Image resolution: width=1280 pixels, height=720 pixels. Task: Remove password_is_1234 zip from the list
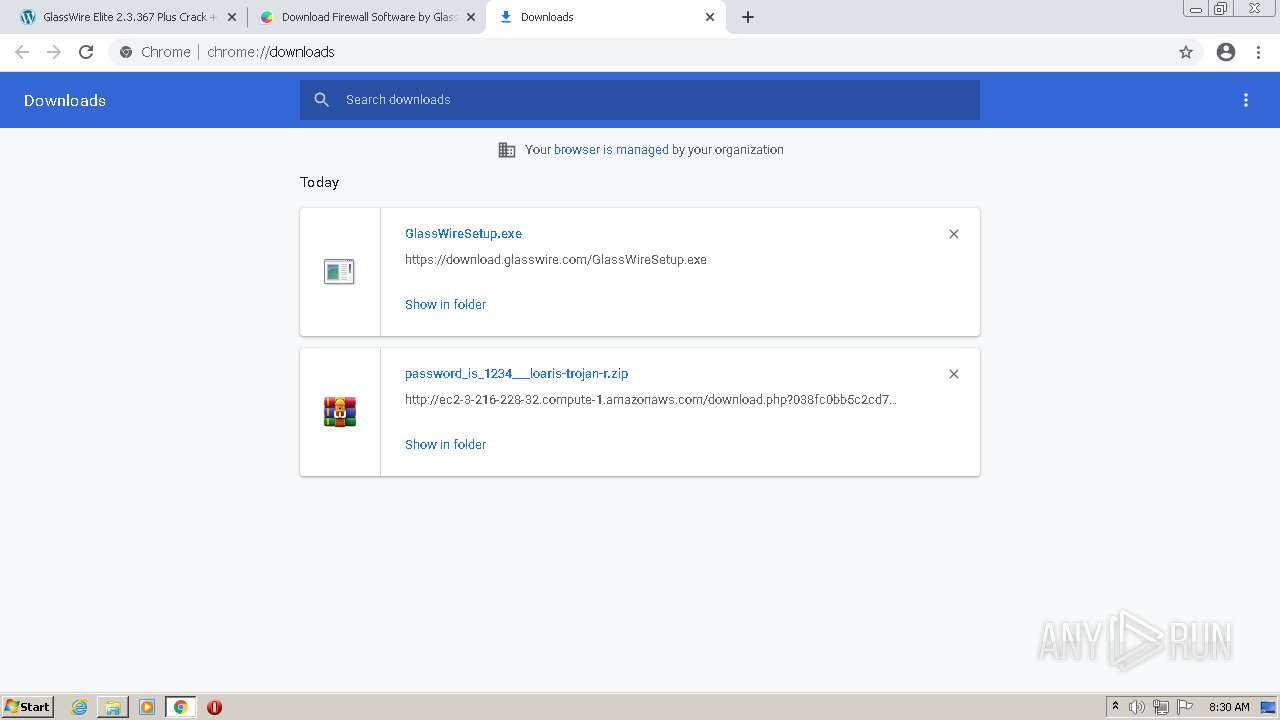tap(954, 374)
